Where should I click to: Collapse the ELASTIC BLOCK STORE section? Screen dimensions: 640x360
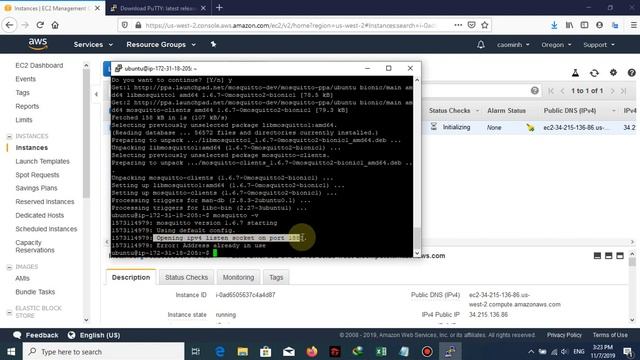pos(9,313)
